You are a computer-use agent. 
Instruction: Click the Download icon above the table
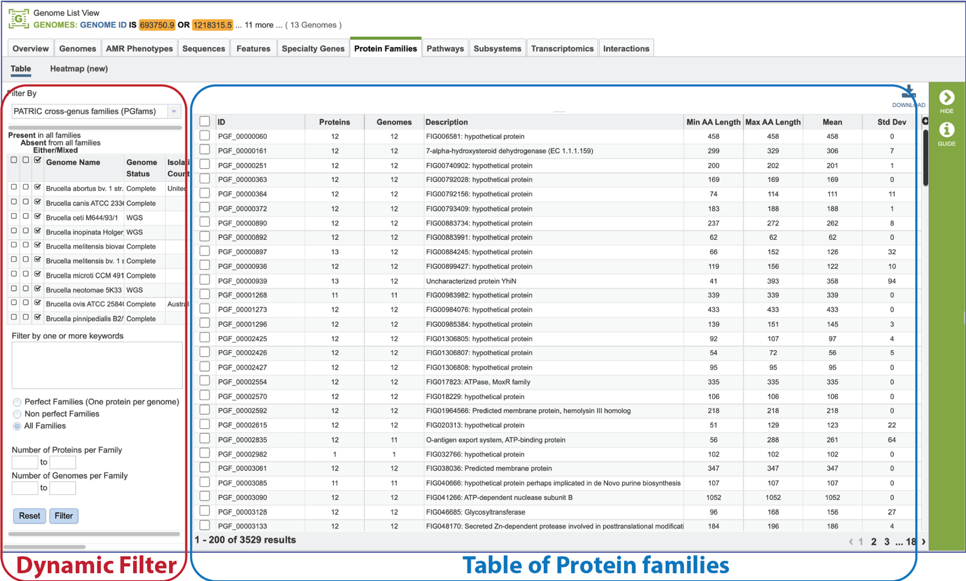(908, 95)
